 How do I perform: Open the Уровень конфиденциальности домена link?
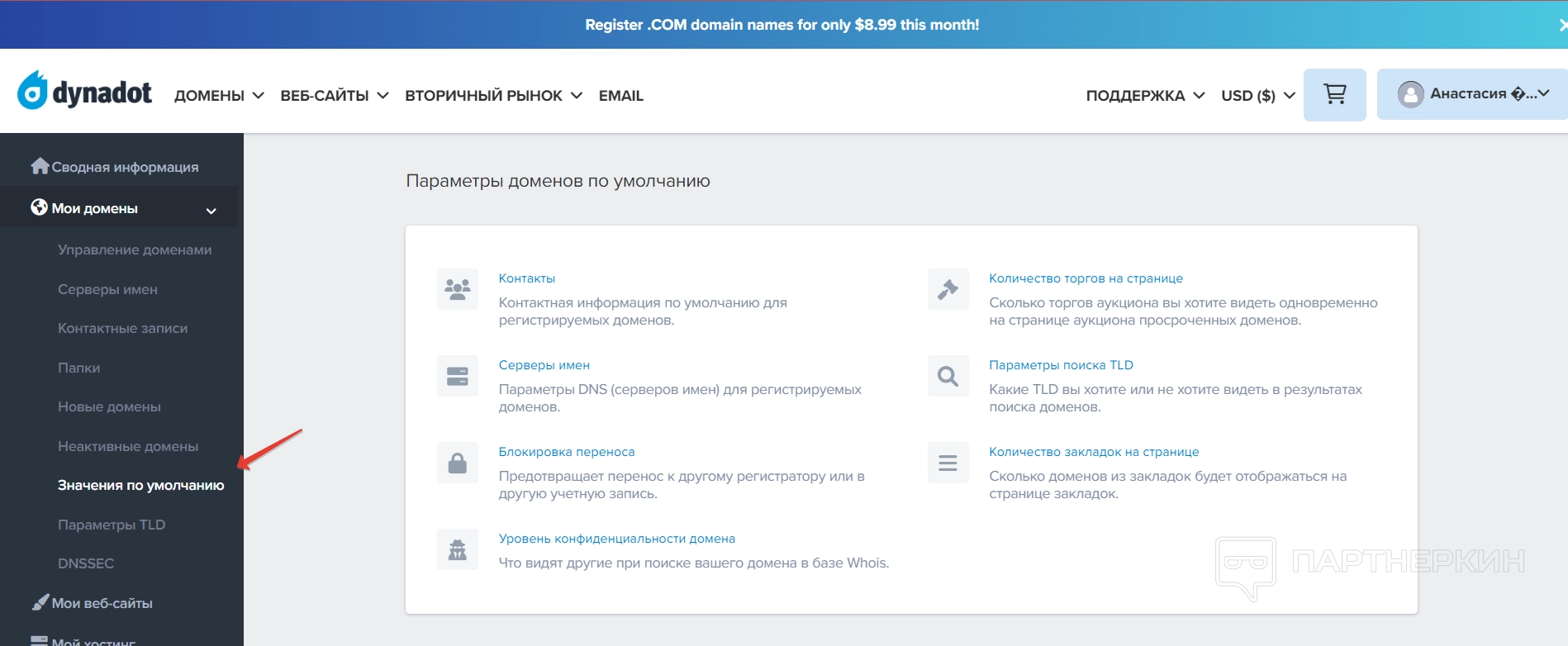[x=616, y=539]
